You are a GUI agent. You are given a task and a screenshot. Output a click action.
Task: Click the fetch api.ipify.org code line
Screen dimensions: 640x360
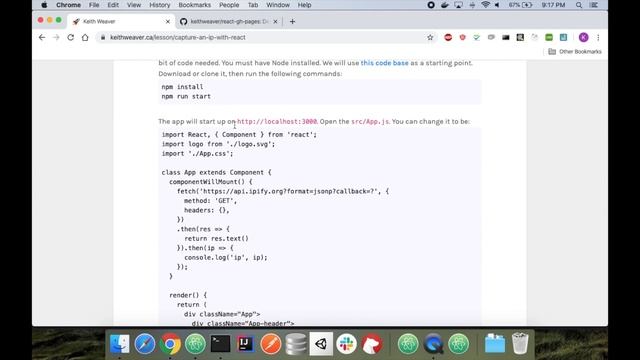[x=283, y=191]
